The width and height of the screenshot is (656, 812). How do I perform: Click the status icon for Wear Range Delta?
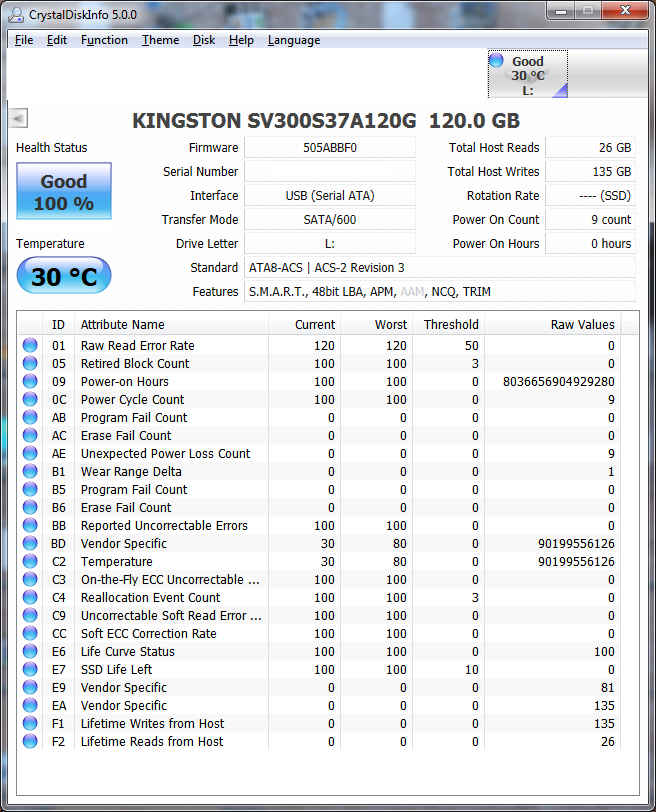tap(30, 471)
